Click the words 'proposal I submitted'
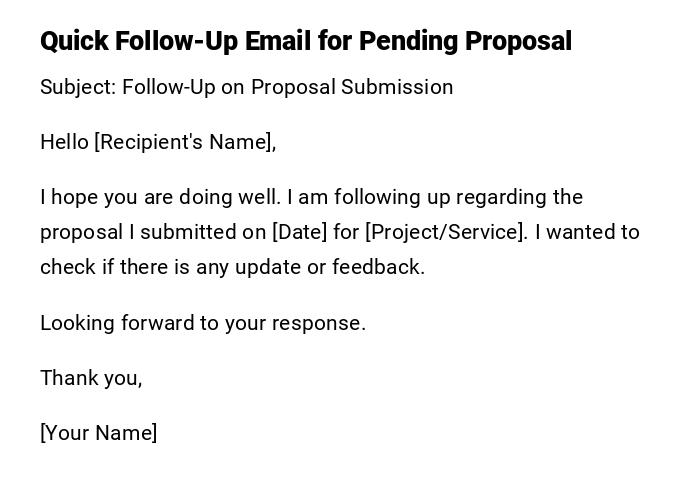Image resolution: width=700 pixels, height=495 pixels. [x=131, y=232]
